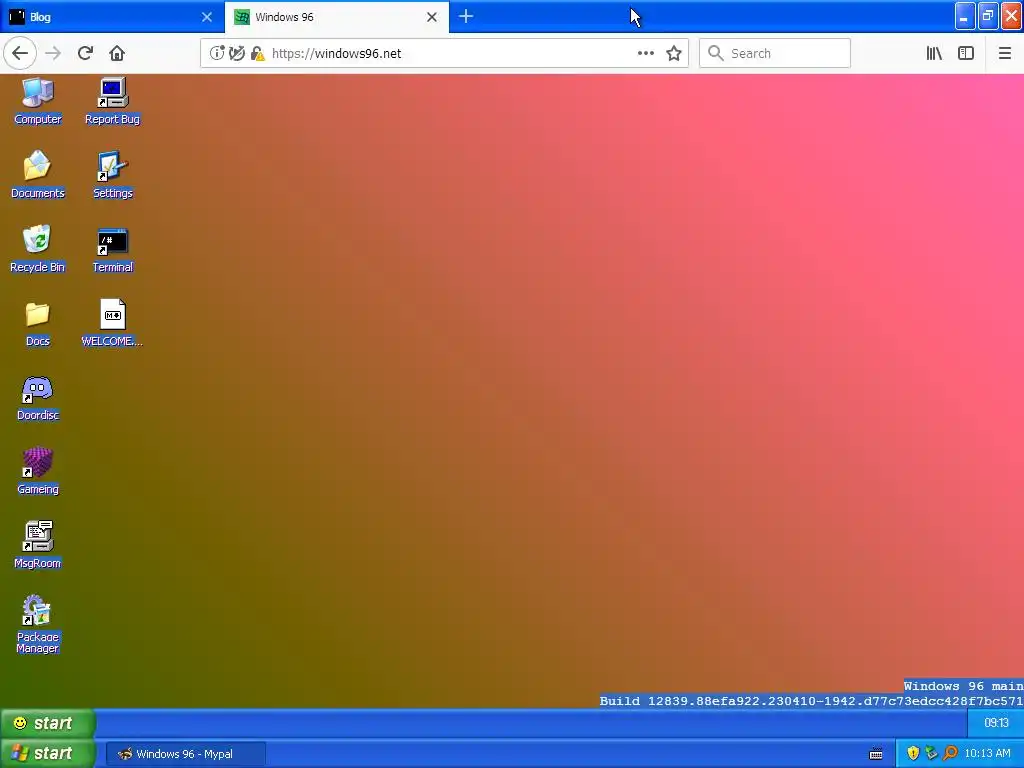Toggle the browser sidebar icon
Screen dimensions: 1024x768
click(x=966, y=54)
